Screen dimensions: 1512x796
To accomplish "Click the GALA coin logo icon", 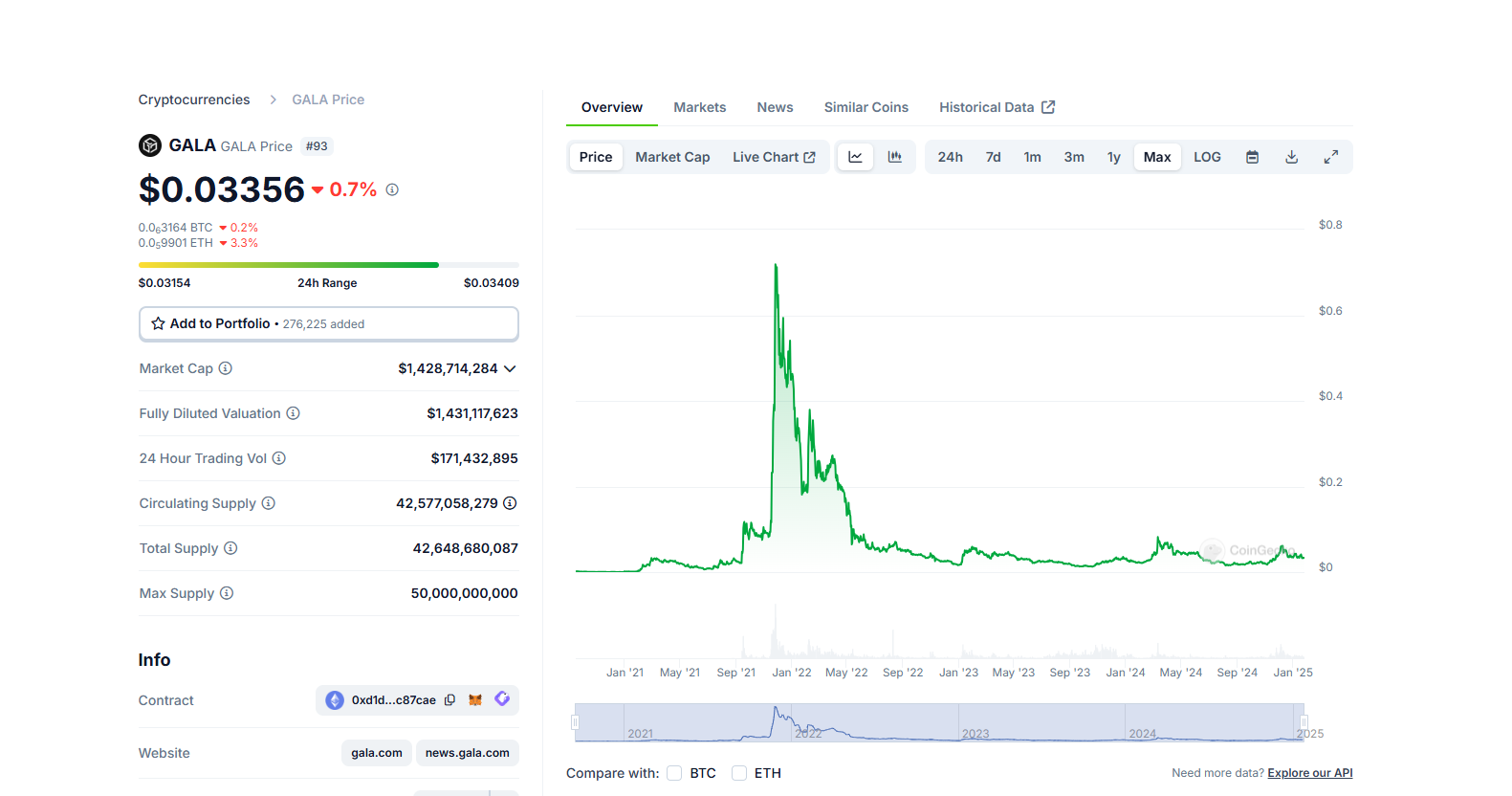I will tap(149, 145).
